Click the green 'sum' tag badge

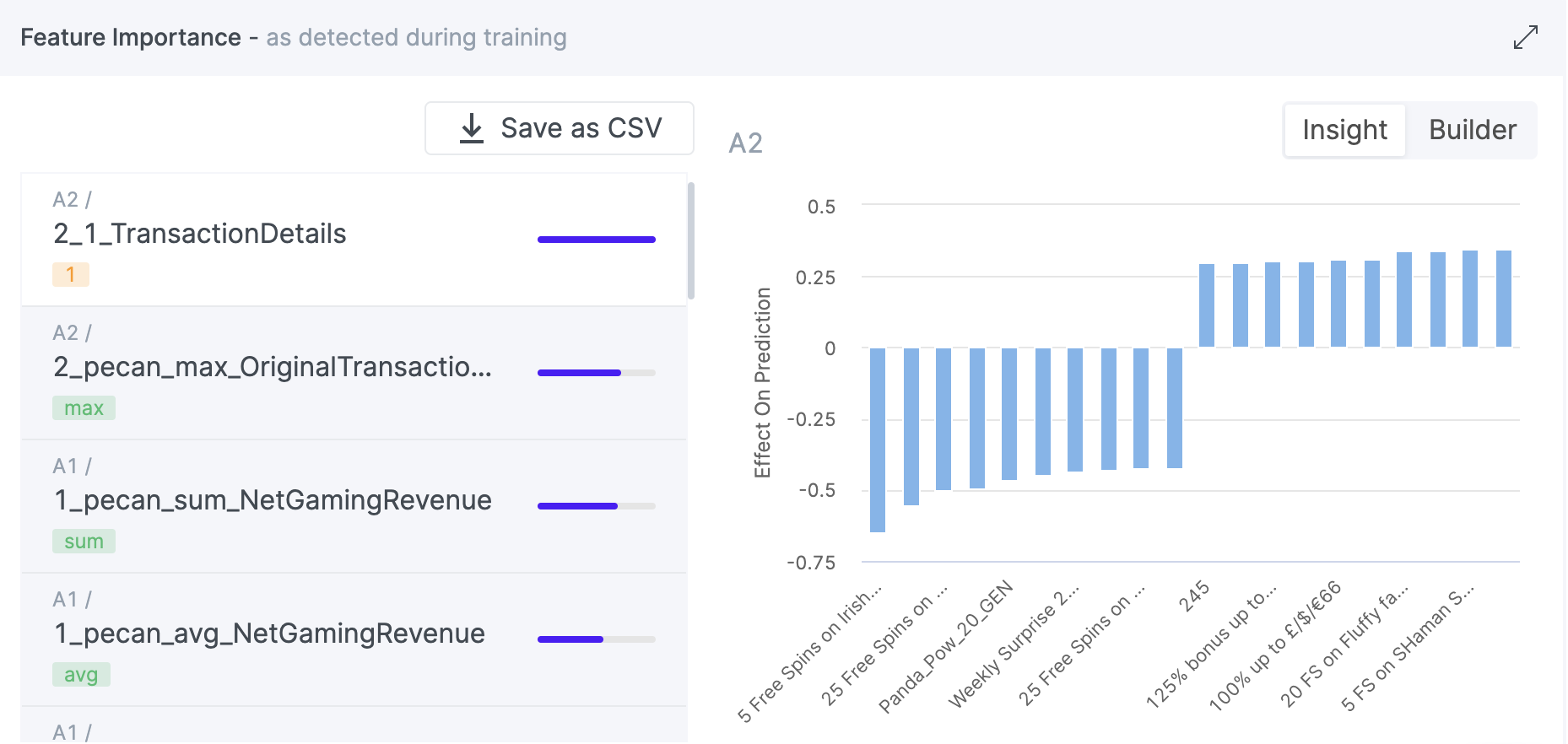point(84,542)
